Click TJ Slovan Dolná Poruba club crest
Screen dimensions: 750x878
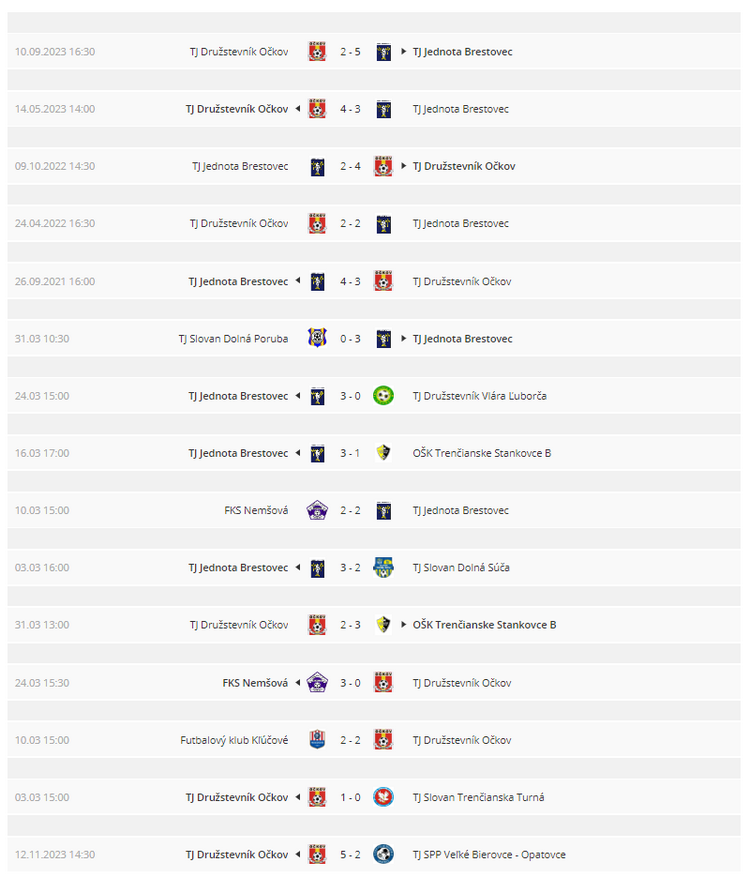click(317, 338)
